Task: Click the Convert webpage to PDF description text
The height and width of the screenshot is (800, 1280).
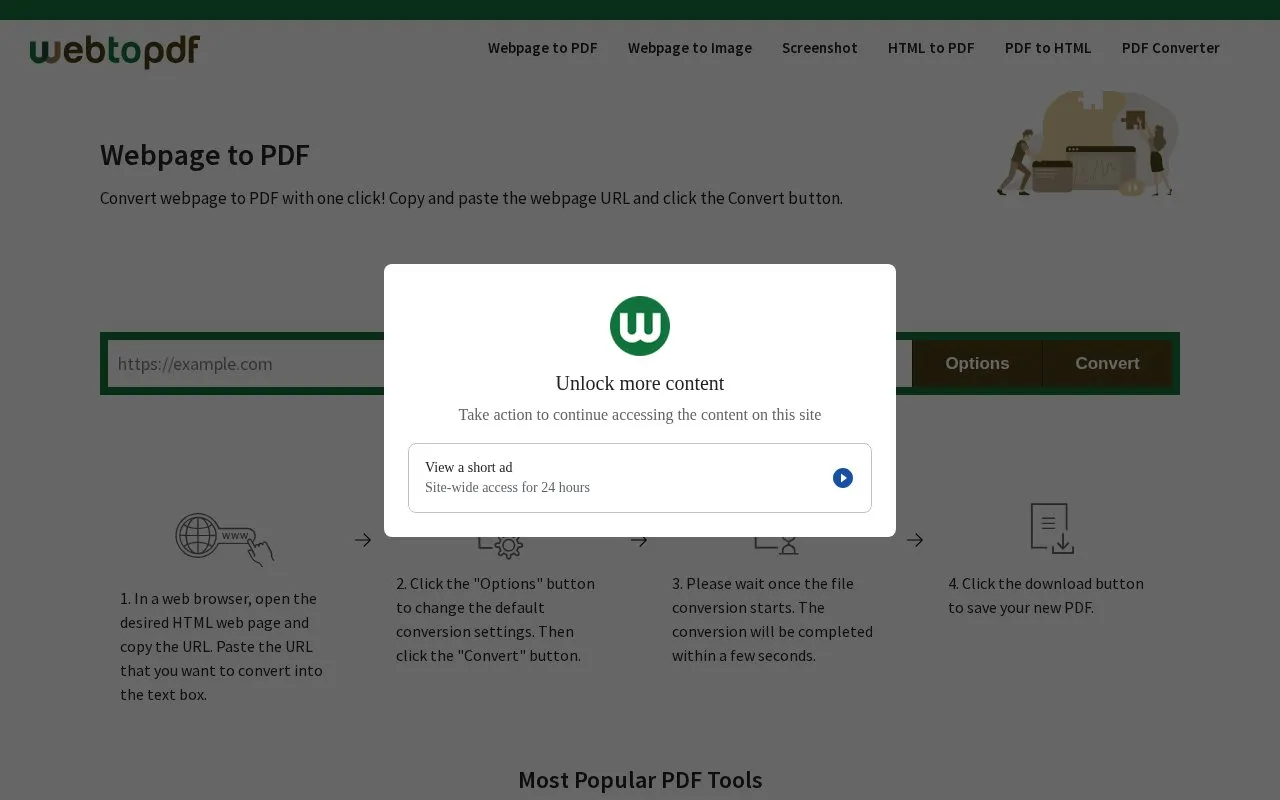Action: pos(471,198)
